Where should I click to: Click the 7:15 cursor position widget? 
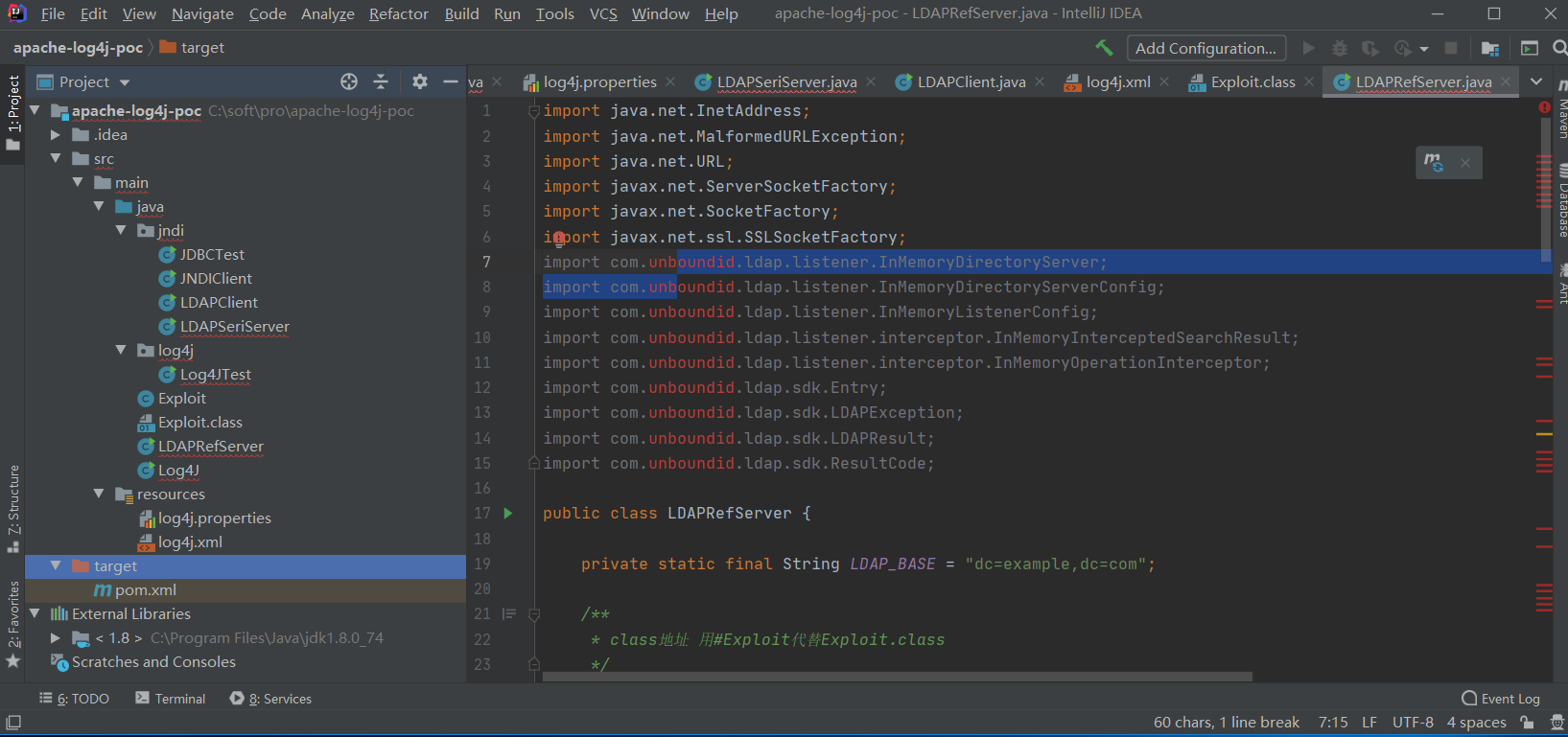(1333, 723)
